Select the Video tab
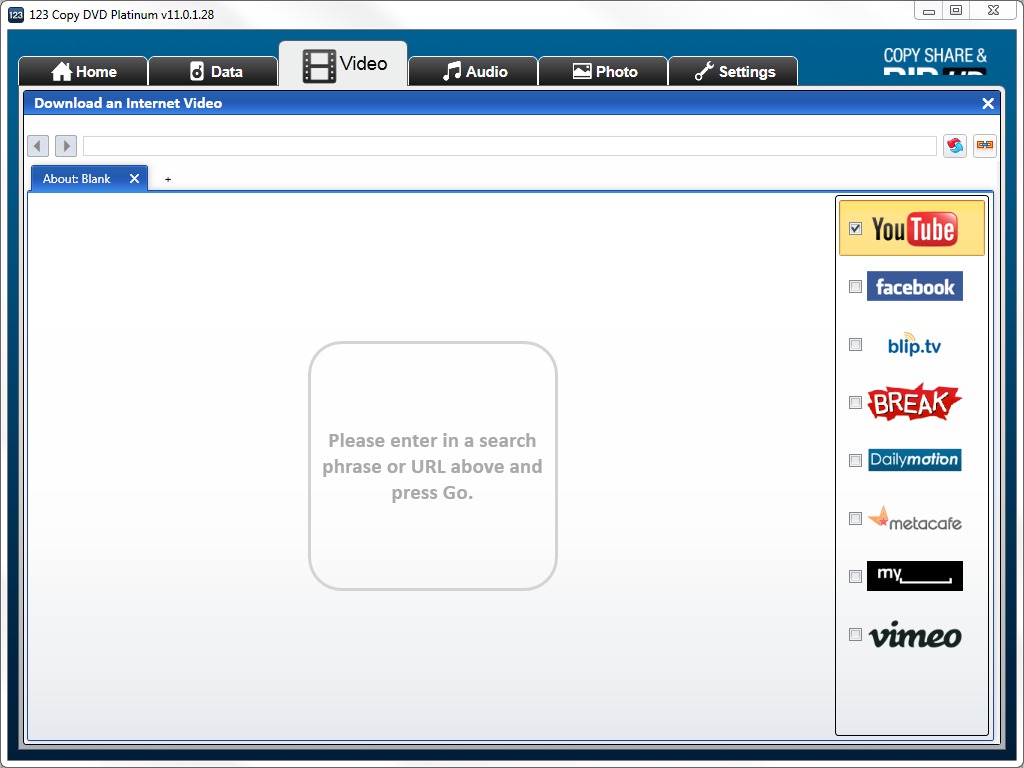The height and width of the screenshot is (768, 1024). tap(344, 64)
